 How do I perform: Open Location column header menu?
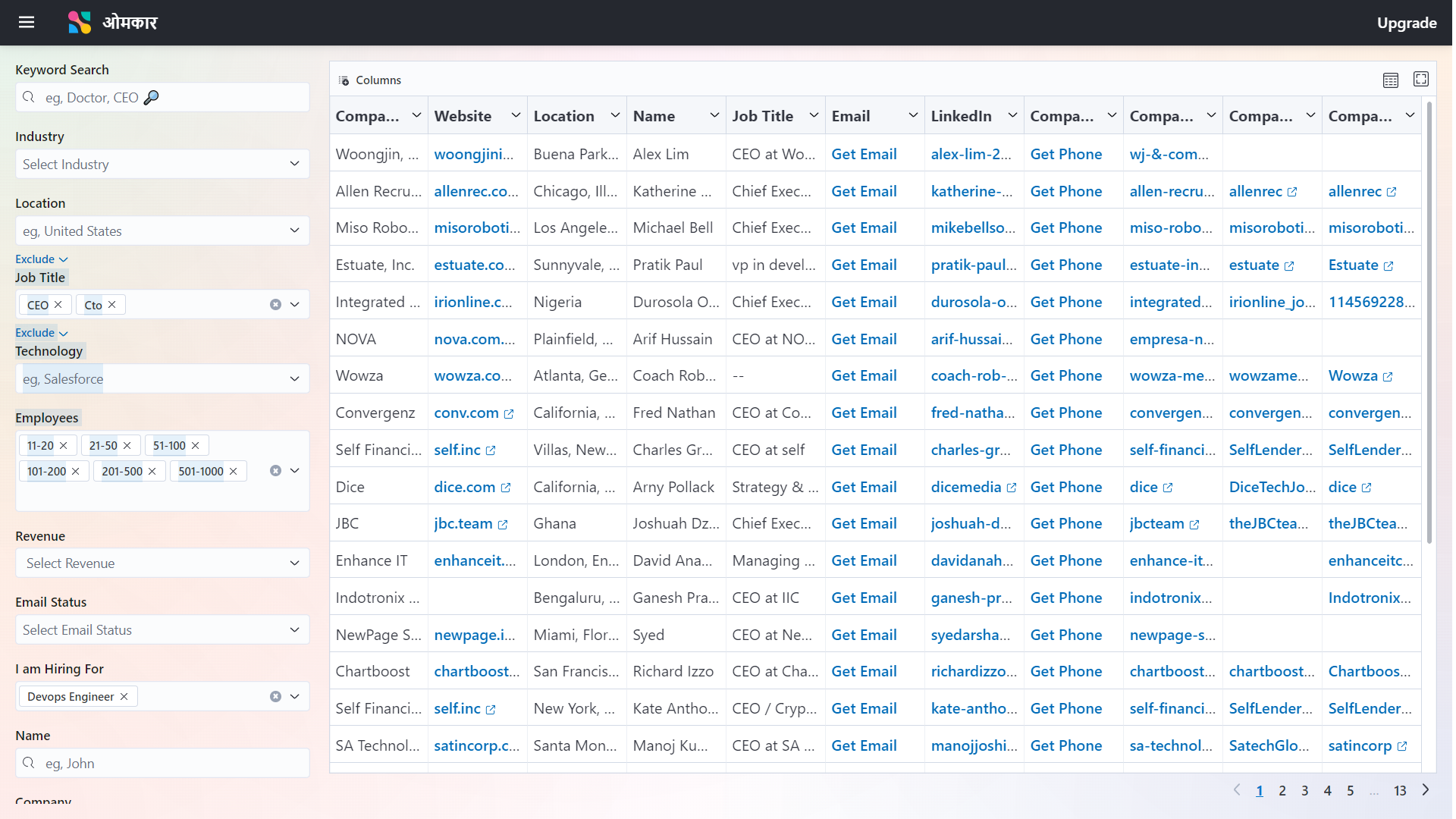click(615, 115)
